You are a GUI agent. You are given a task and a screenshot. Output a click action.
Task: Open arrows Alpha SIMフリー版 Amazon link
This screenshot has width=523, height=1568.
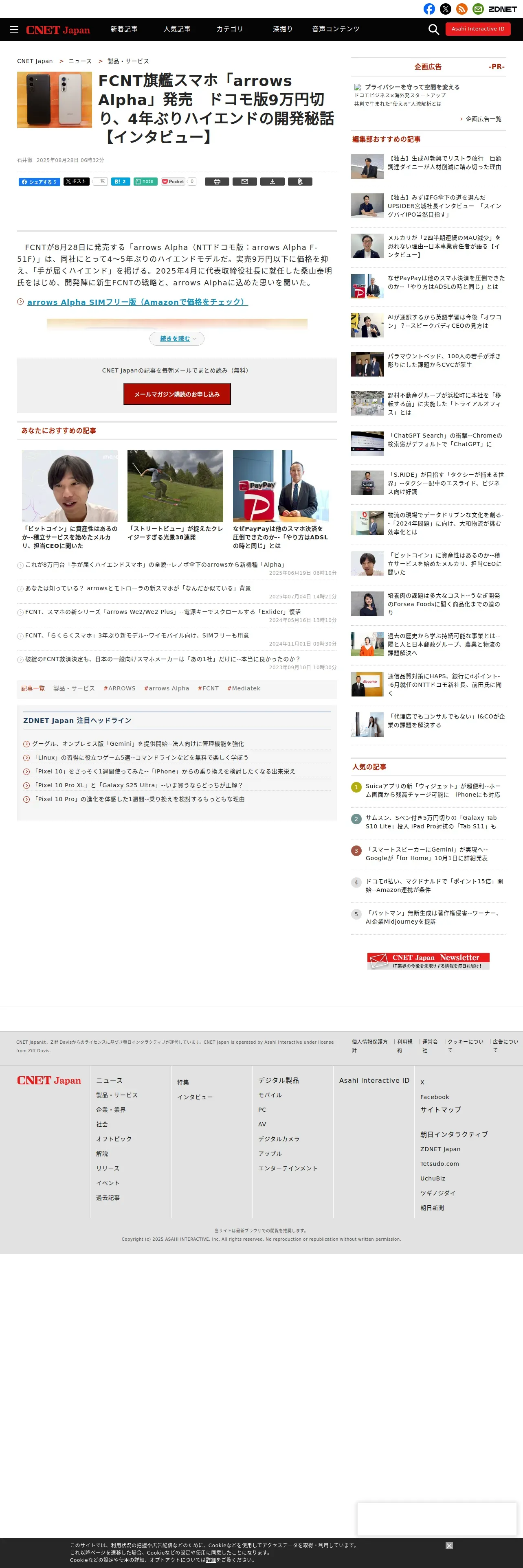137,302
